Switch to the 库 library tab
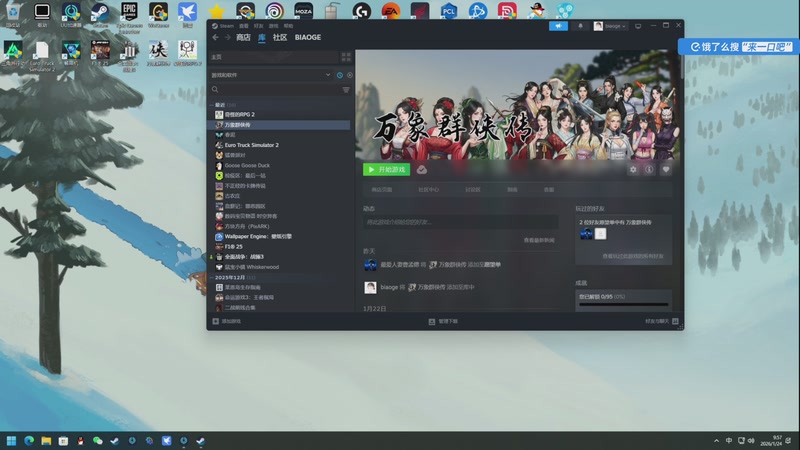This screenshot has width=800, height=450. pyautogui.click(x=262, y=37)
